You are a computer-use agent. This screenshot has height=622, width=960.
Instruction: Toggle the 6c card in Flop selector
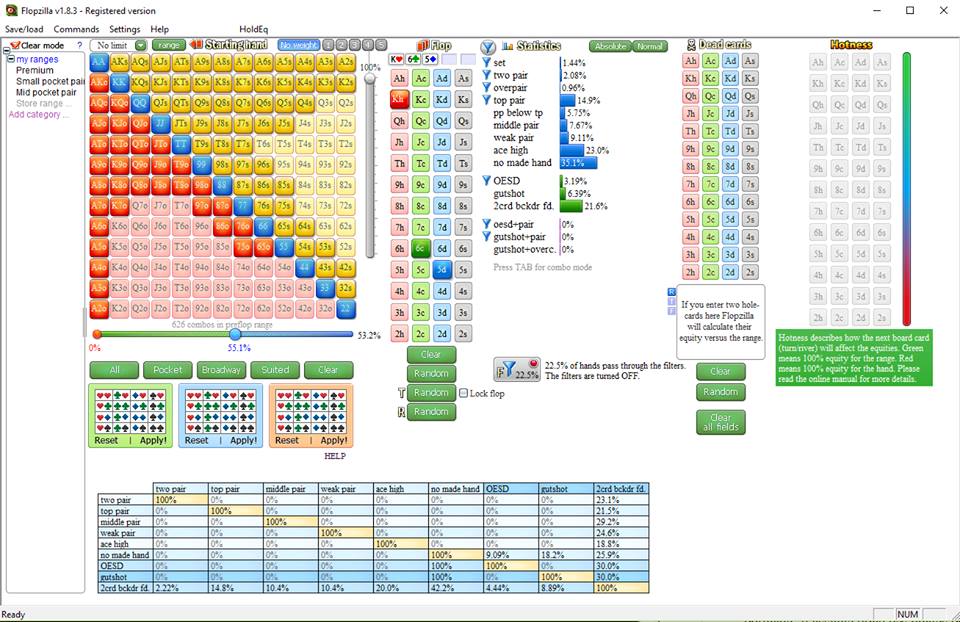click(421, 249)
